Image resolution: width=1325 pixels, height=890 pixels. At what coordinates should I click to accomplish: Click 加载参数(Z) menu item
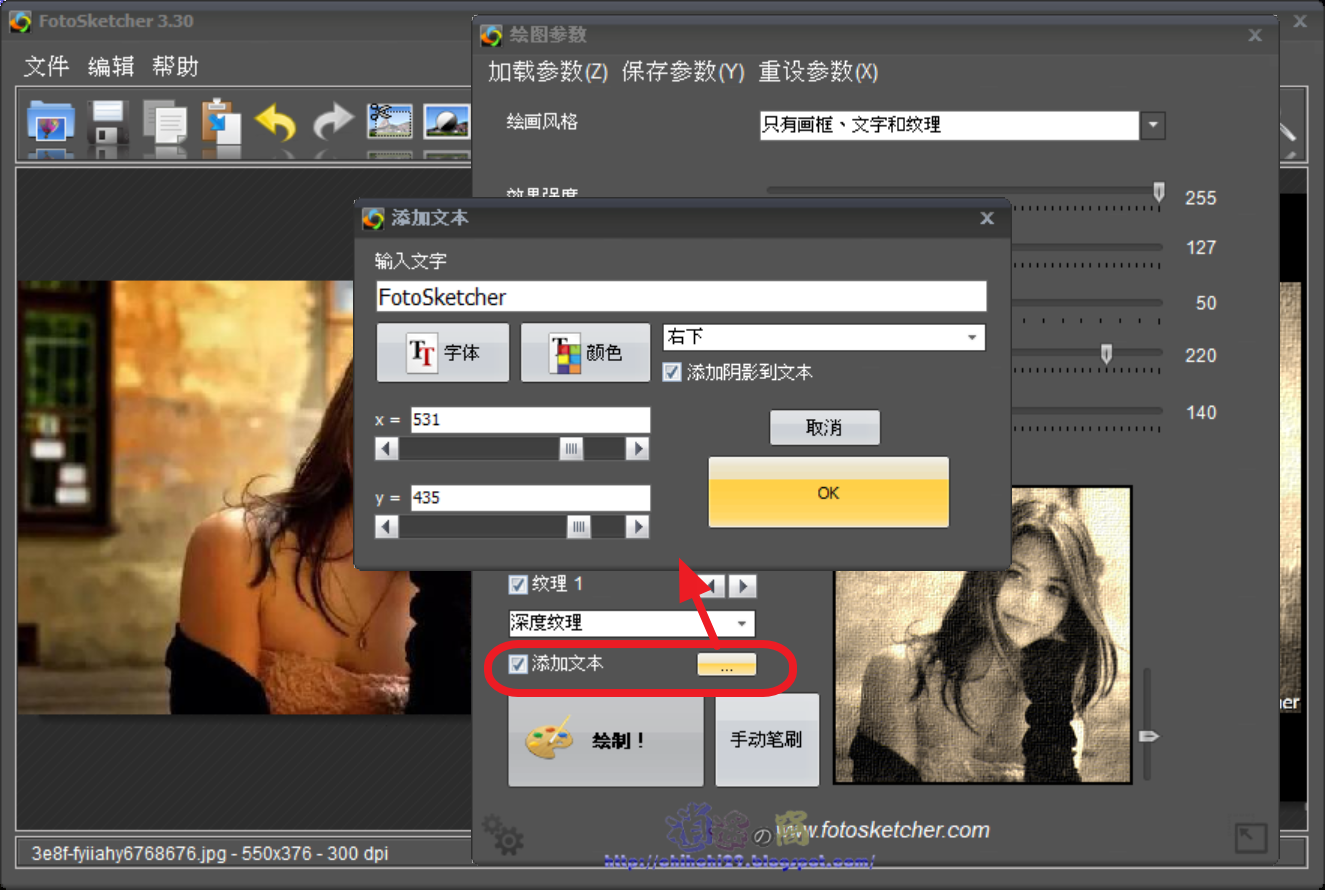click(x=548, y=72)
